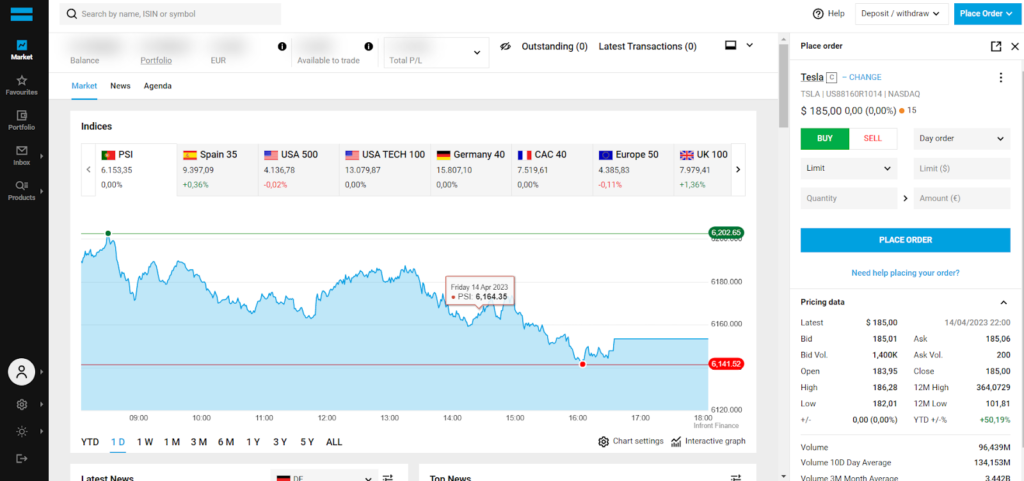Switch to the News tab

point(120,86)
